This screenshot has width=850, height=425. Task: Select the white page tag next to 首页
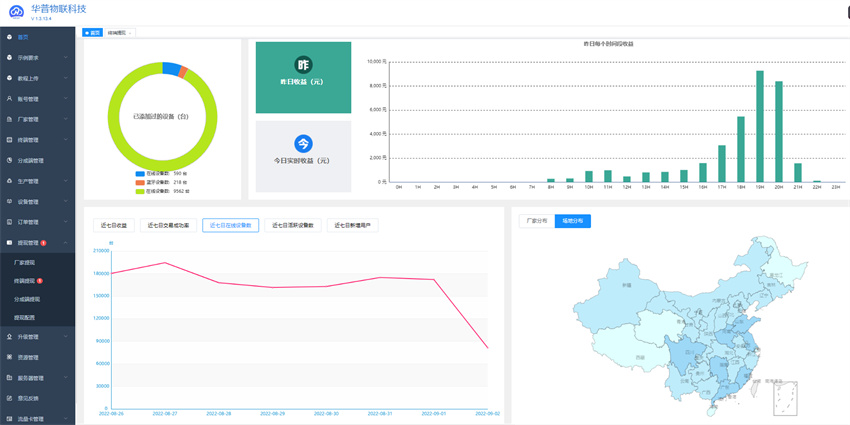[x=119, y=33]
